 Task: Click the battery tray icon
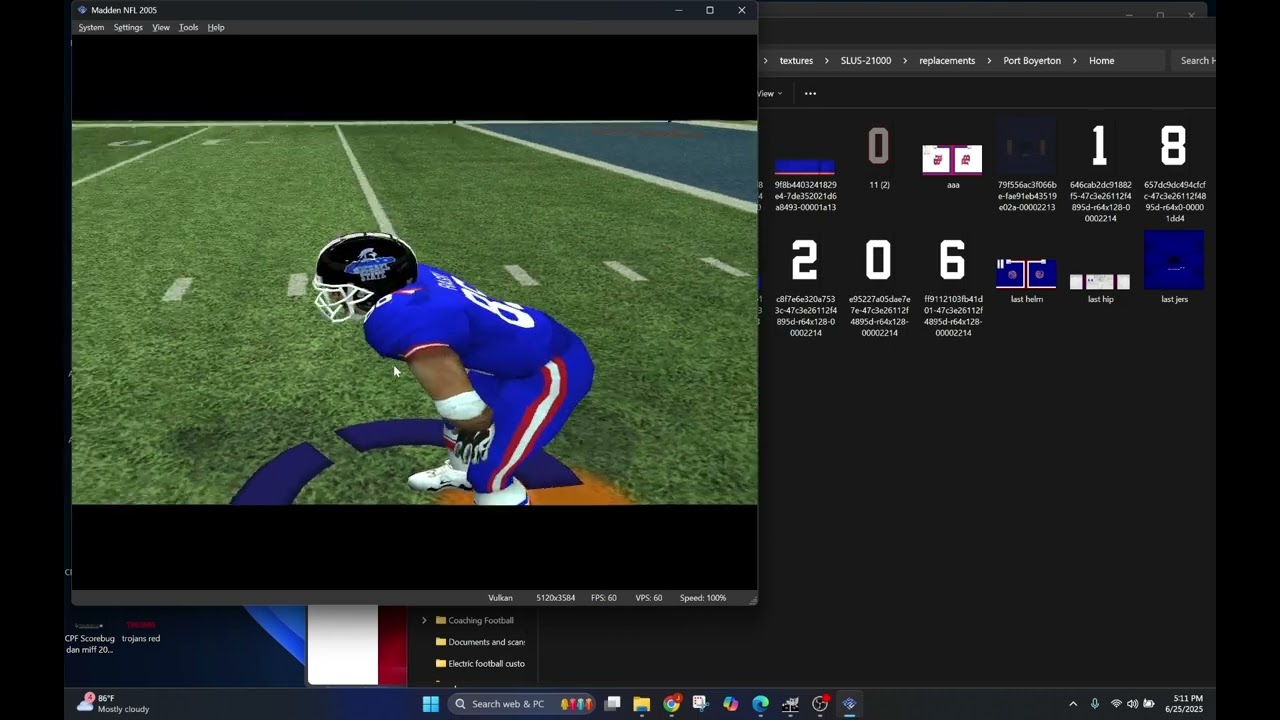pyautogui.click(x=1149, y=704)
